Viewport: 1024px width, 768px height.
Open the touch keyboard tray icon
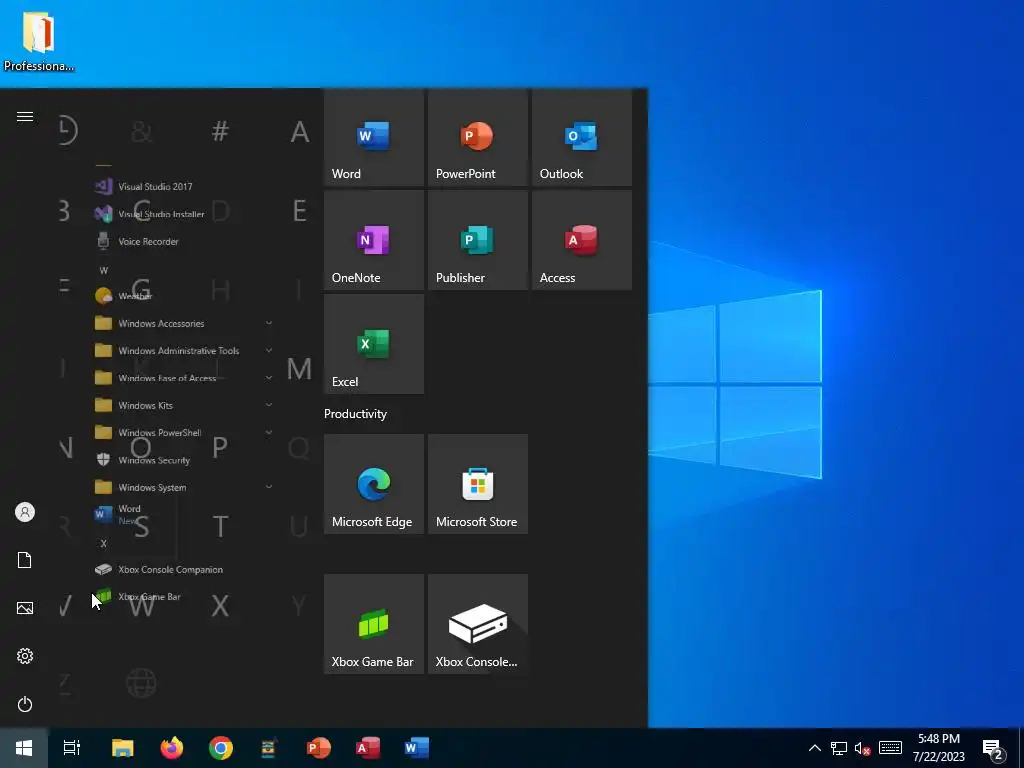890,748
